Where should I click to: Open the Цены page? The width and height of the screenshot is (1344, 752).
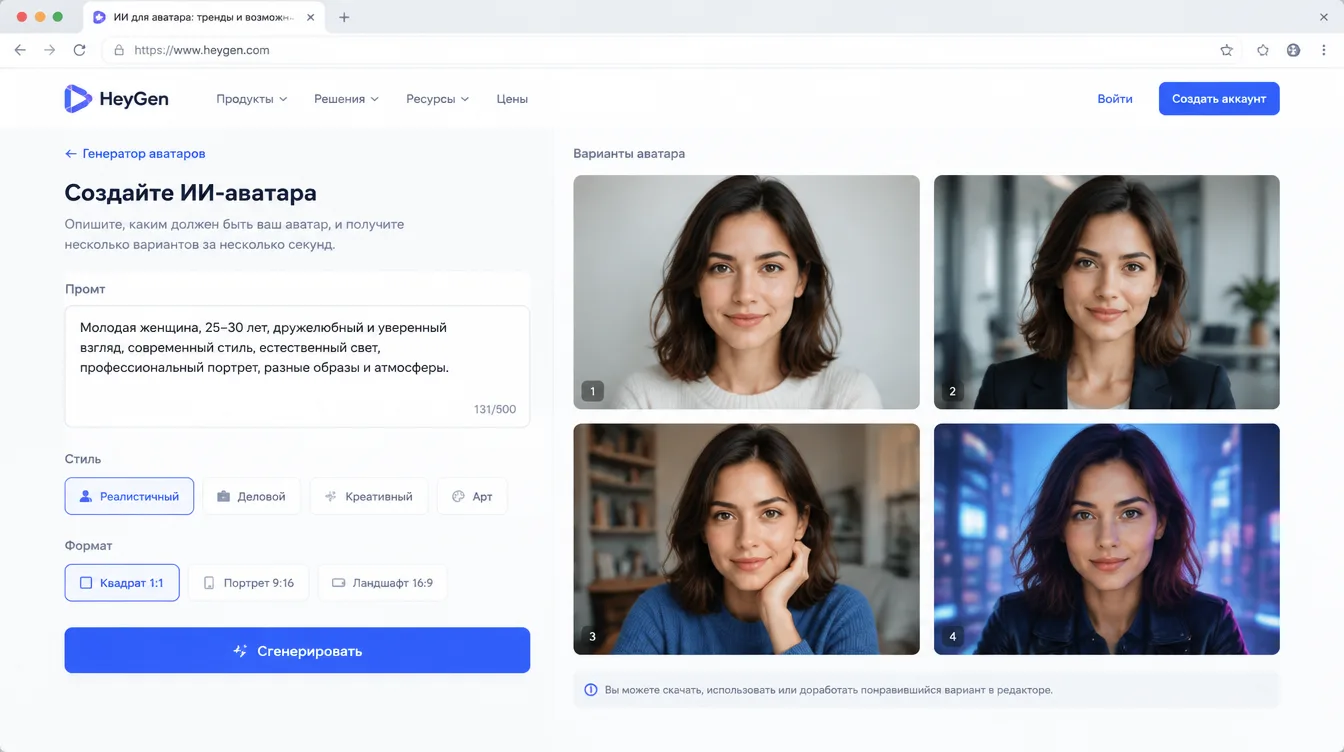512,99
